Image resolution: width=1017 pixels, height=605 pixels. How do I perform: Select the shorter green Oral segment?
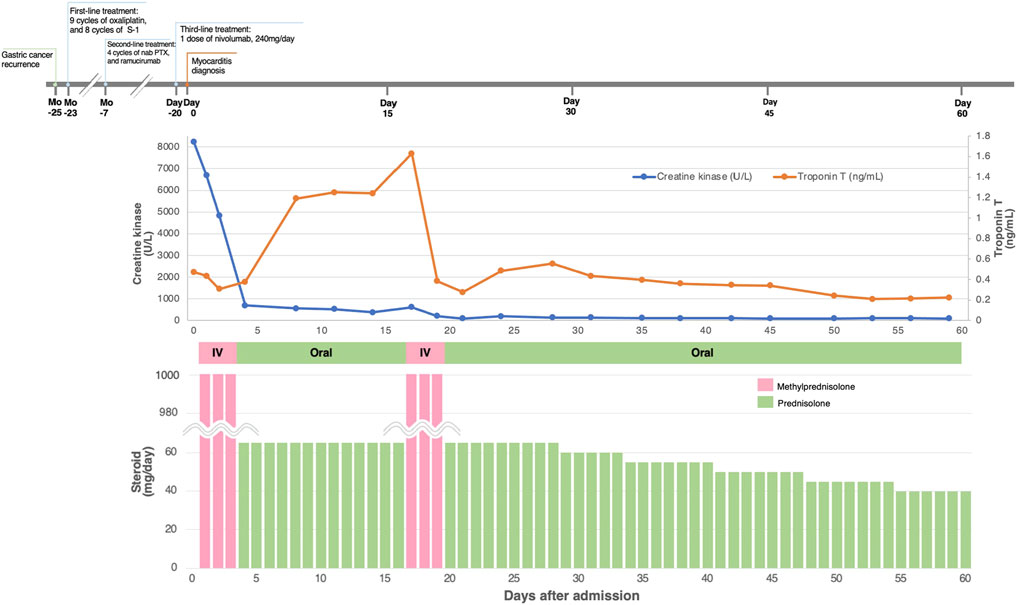click(x=321, y=353)
